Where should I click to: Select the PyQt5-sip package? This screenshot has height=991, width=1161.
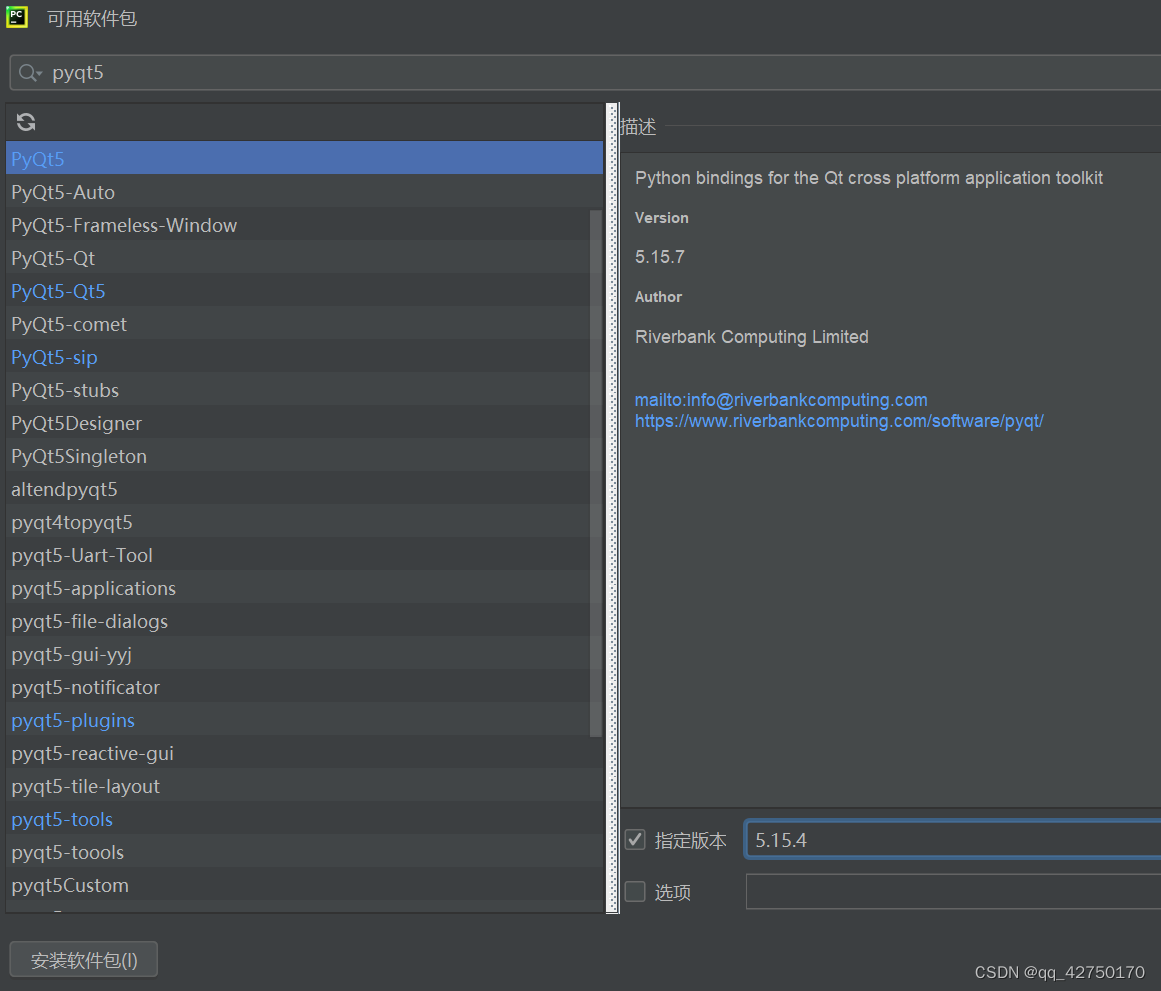click(304, 357)
